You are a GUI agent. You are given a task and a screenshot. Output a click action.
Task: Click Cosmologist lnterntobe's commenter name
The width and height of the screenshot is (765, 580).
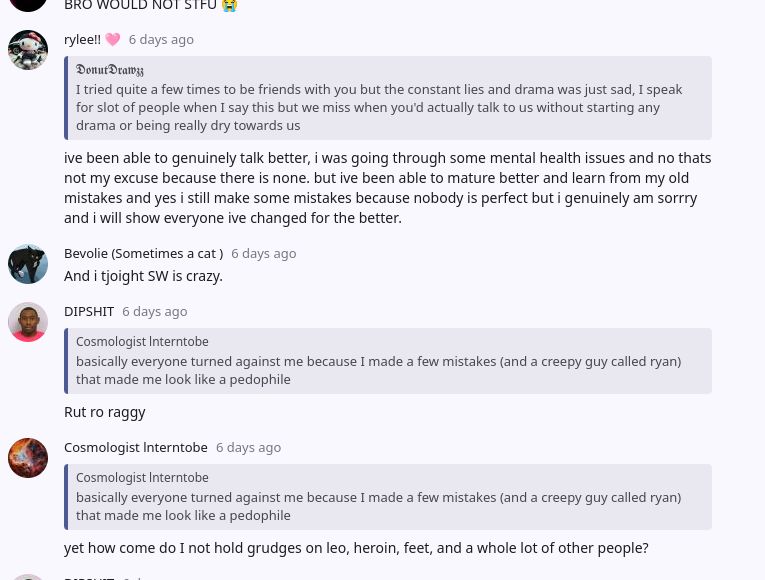click(136, 448)
